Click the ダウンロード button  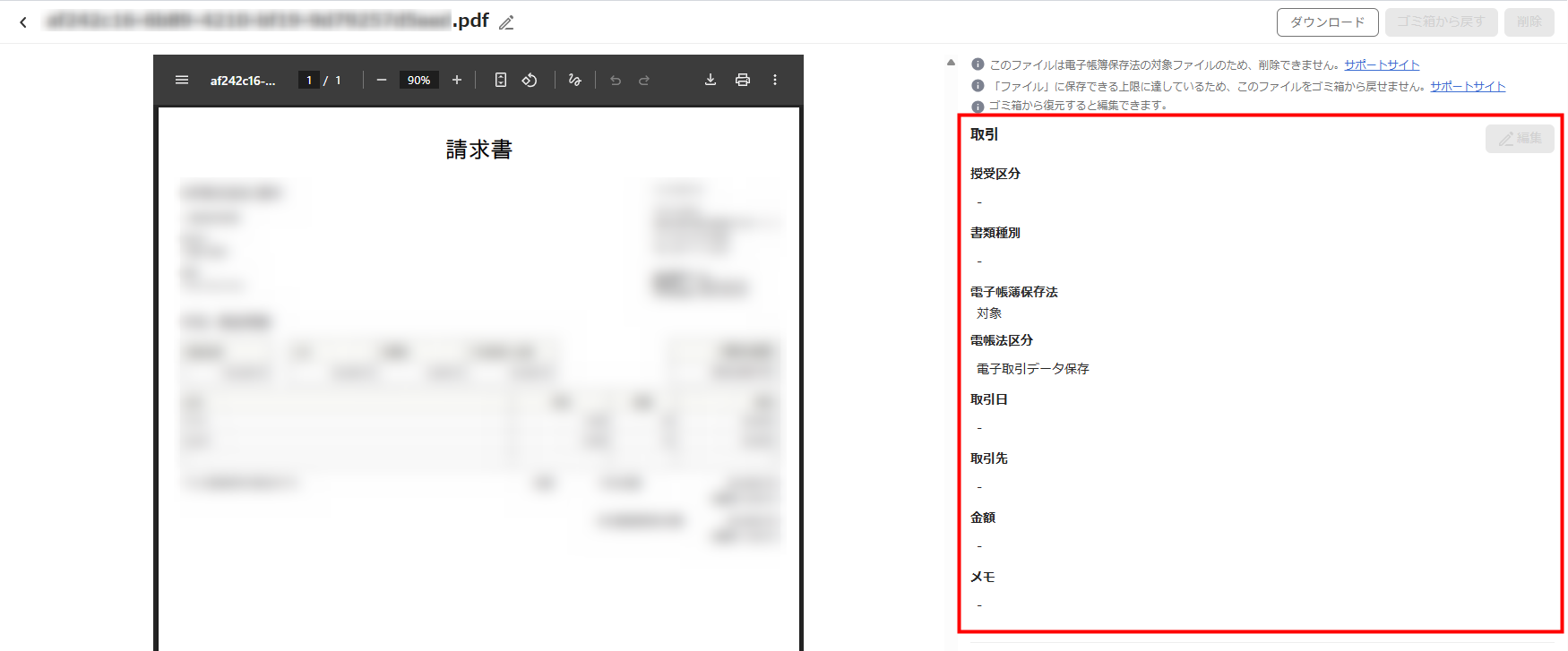(1328, 21)
